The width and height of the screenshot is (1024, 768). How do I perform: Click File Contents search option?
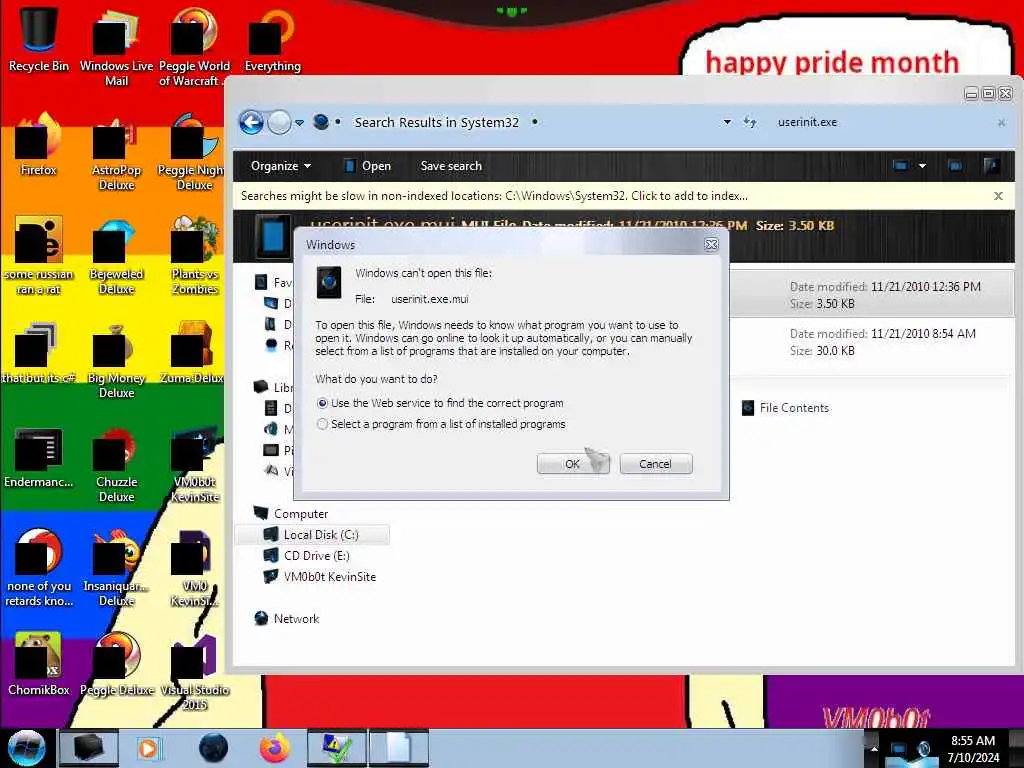(786, 408)
